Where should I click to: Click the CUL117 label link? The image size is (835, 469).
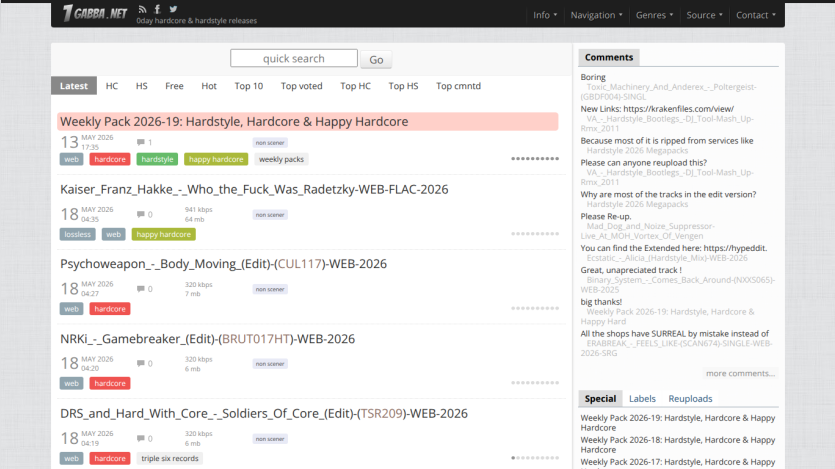click(x=300, y=264)
